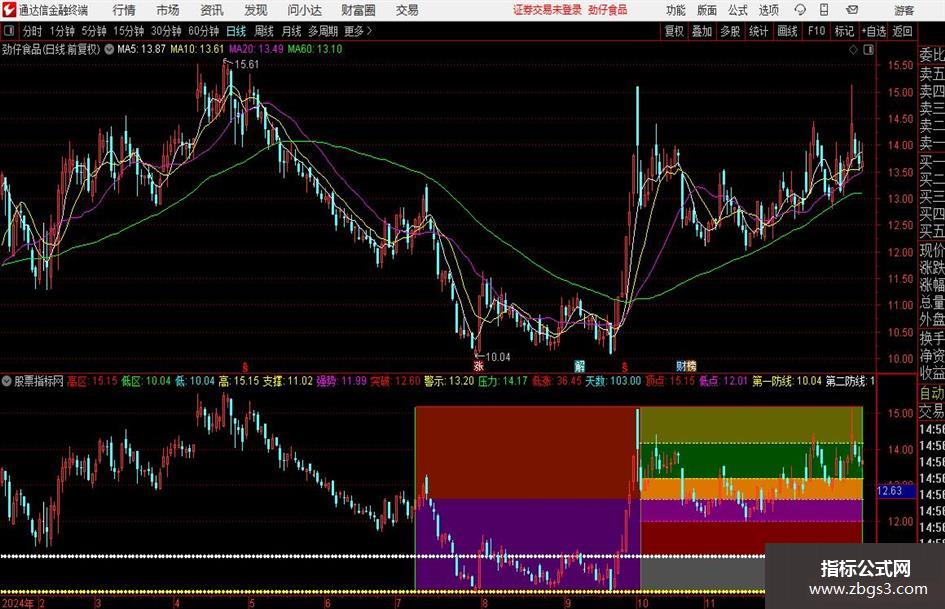Open the 市场 menu
The image size is (945, 609).
coord(168,10)
